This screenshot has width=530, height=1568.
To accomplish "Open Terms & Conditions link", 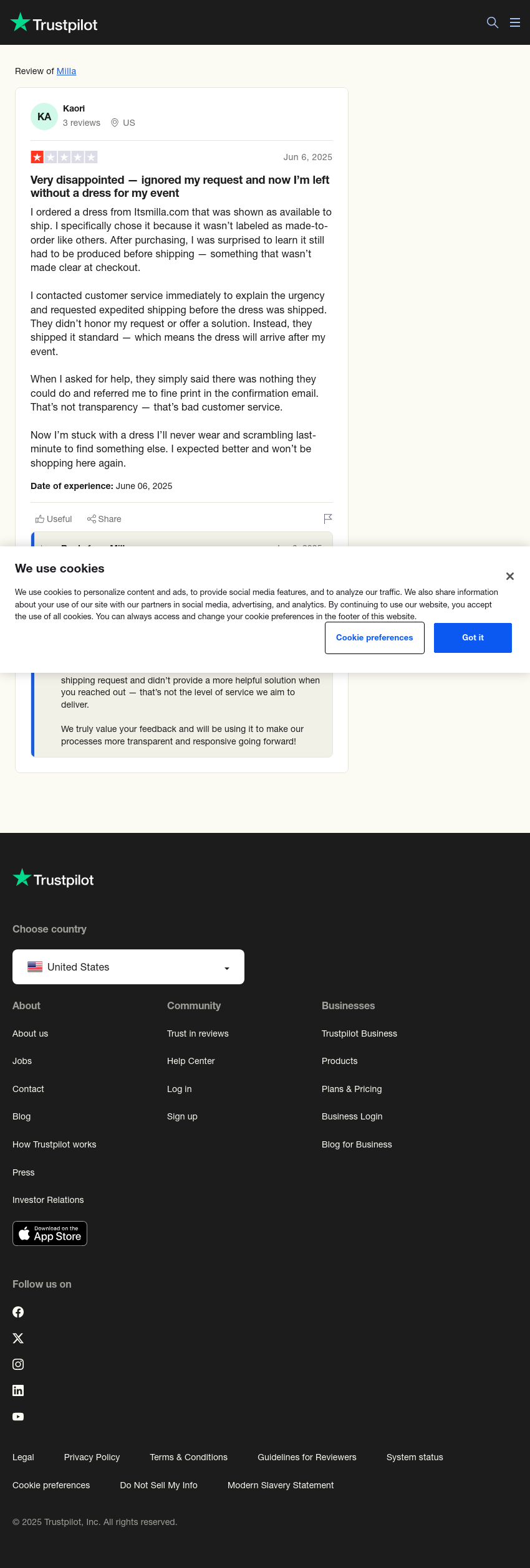I will pyautogui.click(x=188, y=1457).
